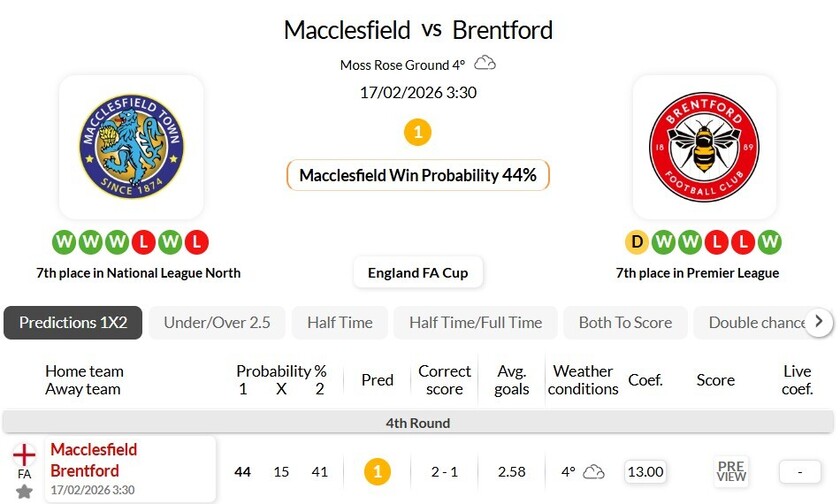This screenshot has width=840, height=504.
Task: Click Macclesfield's first green W form badge
Action: point(65,242)
